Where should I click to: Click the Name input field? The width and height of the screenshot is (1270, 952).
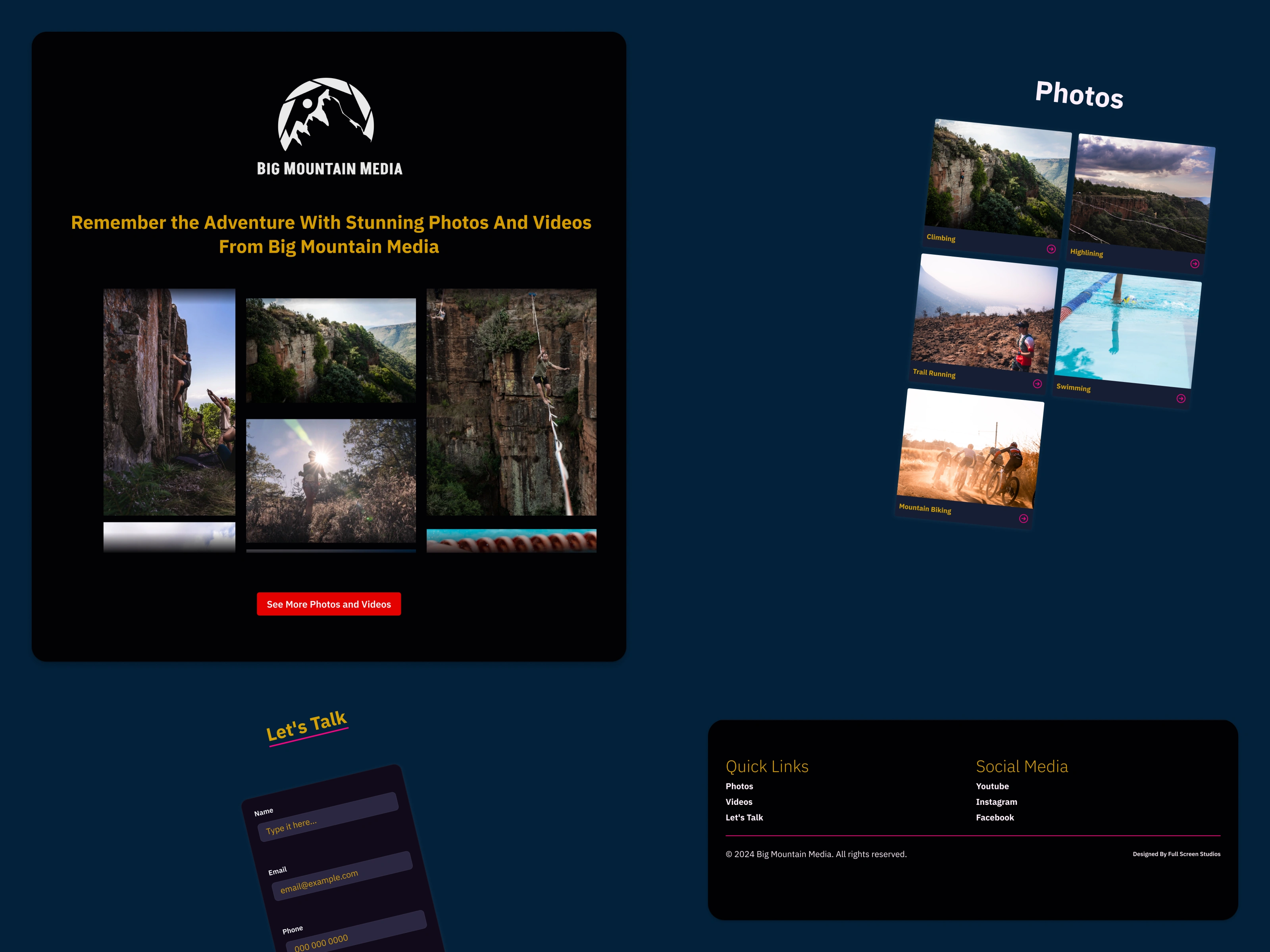(328, 817)
